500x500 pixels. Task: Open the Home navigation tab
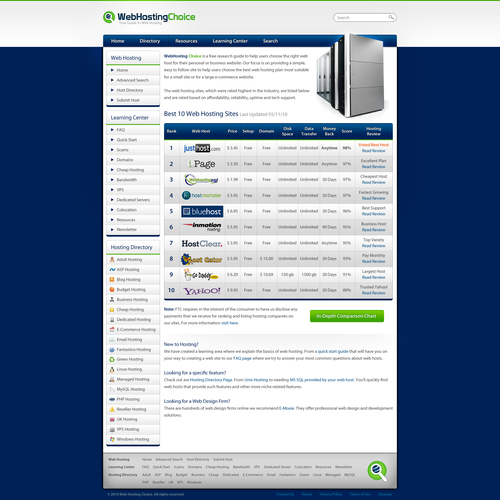pos(117,41)
